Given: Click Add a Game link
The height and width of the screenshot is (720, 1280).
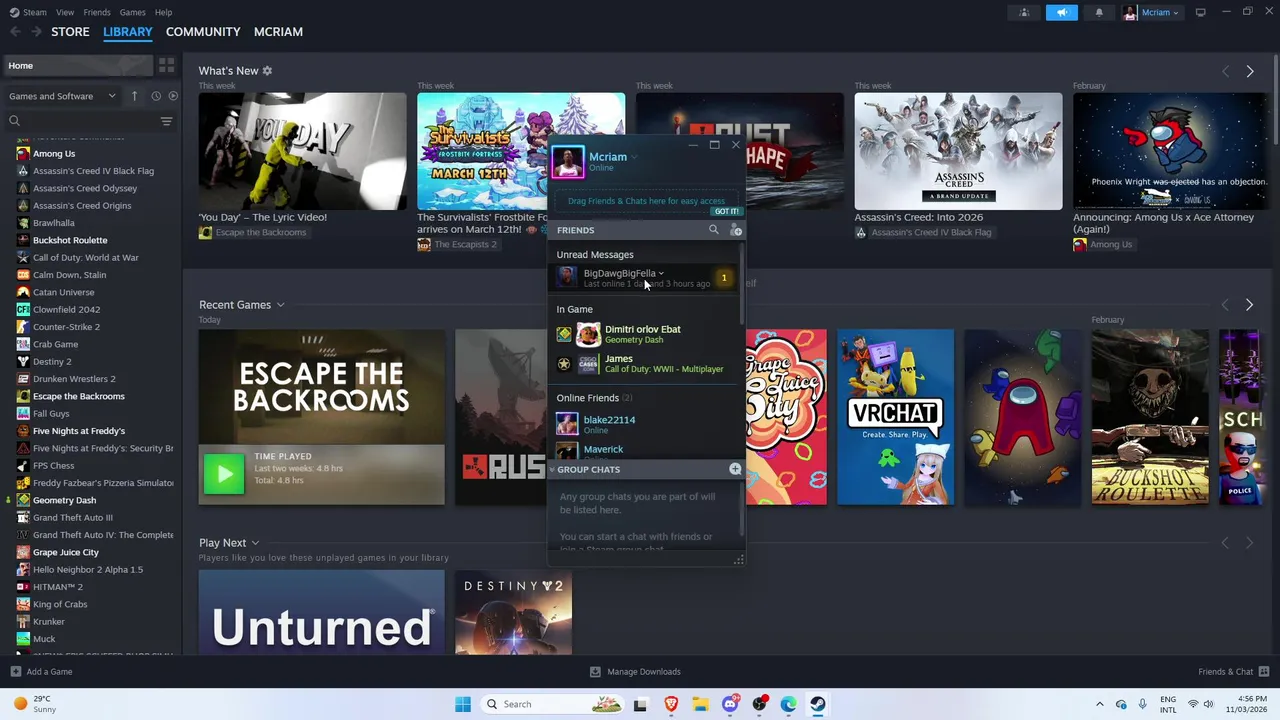Looking at the screenshot, I should (x=49, y=672).
